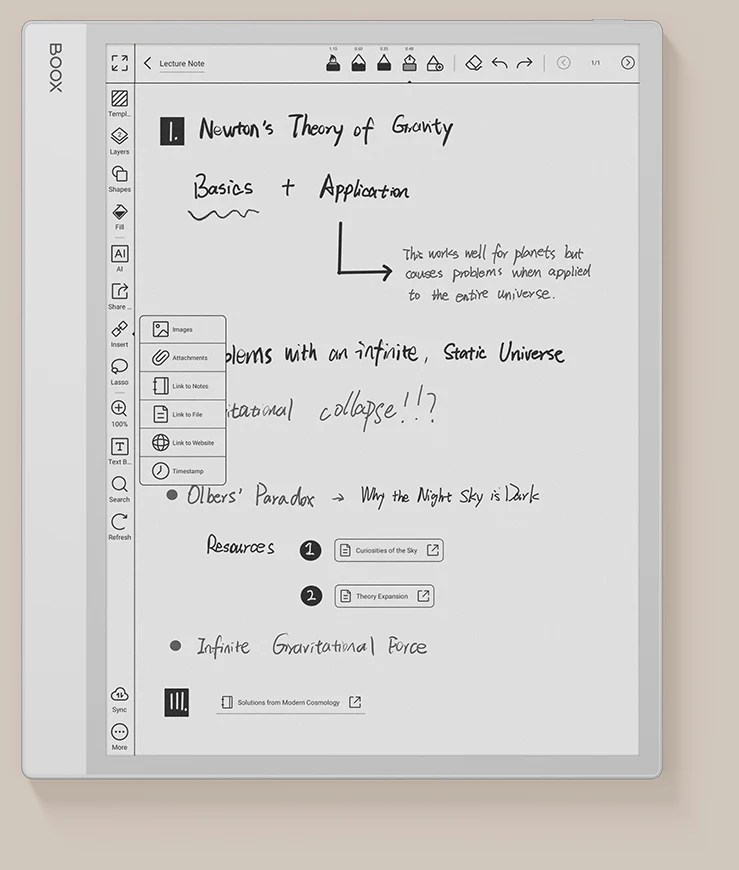Select Link to Website option
This screenshot has width=739, height=870.
click(x=182, y=442)
